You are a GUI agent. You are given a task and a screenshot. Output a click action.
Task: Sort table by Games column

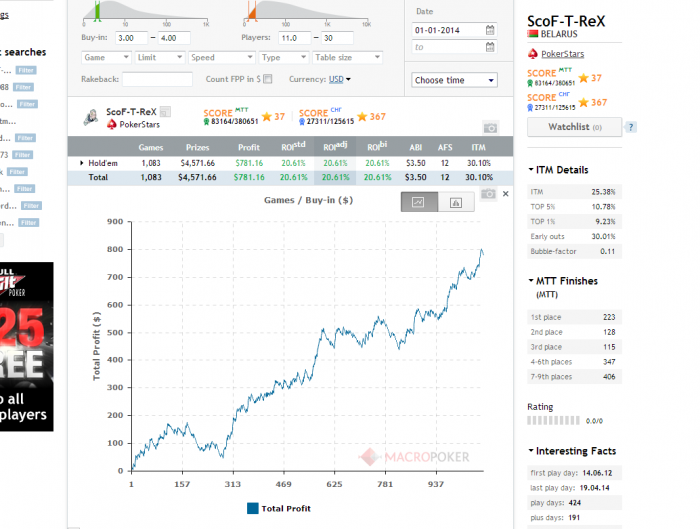pyautogui.click(x=151, y=147)
